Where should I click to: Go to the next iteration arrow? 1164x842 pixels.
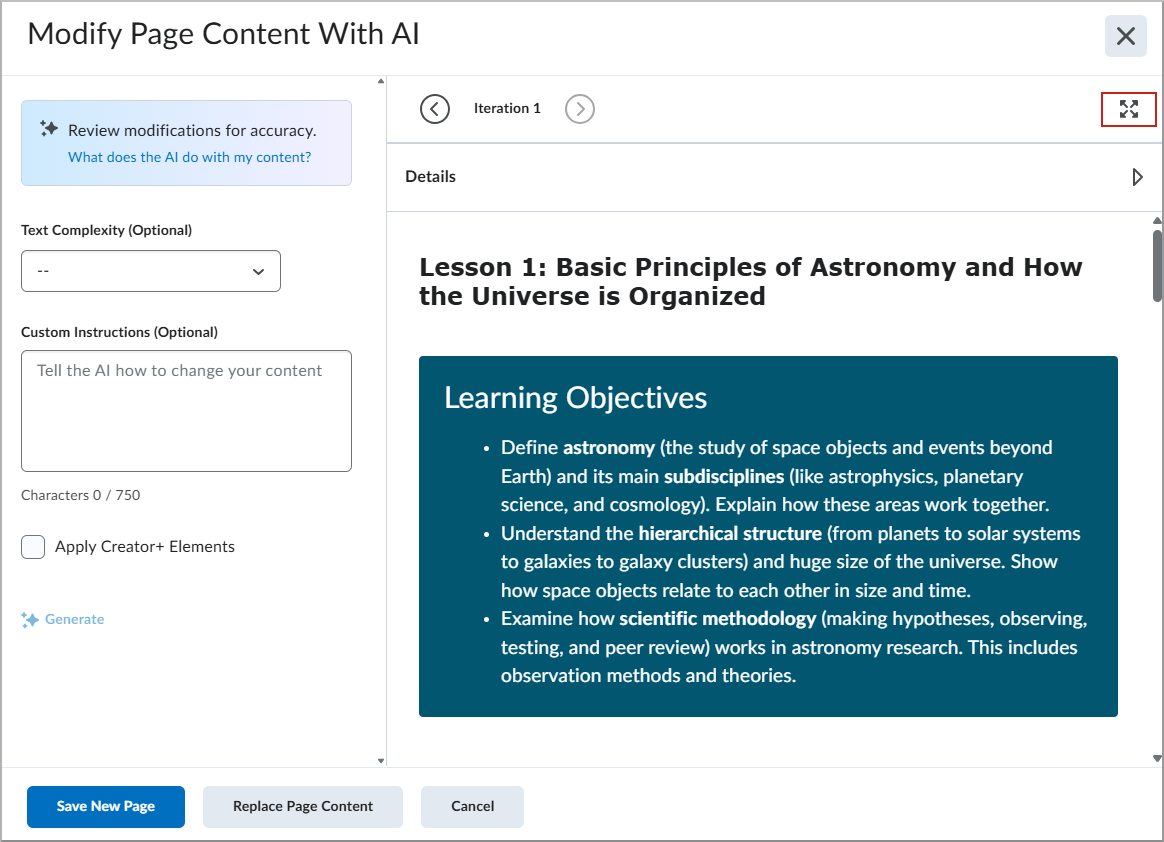pyautogui.click(x=580, y=109)
